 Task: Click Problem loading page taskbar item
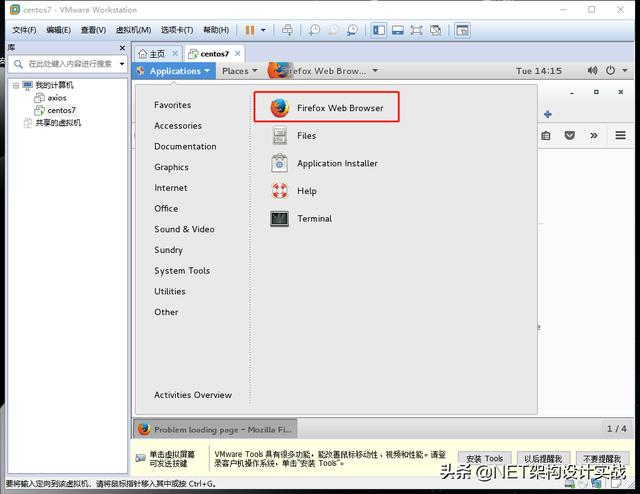click(215, 429)
